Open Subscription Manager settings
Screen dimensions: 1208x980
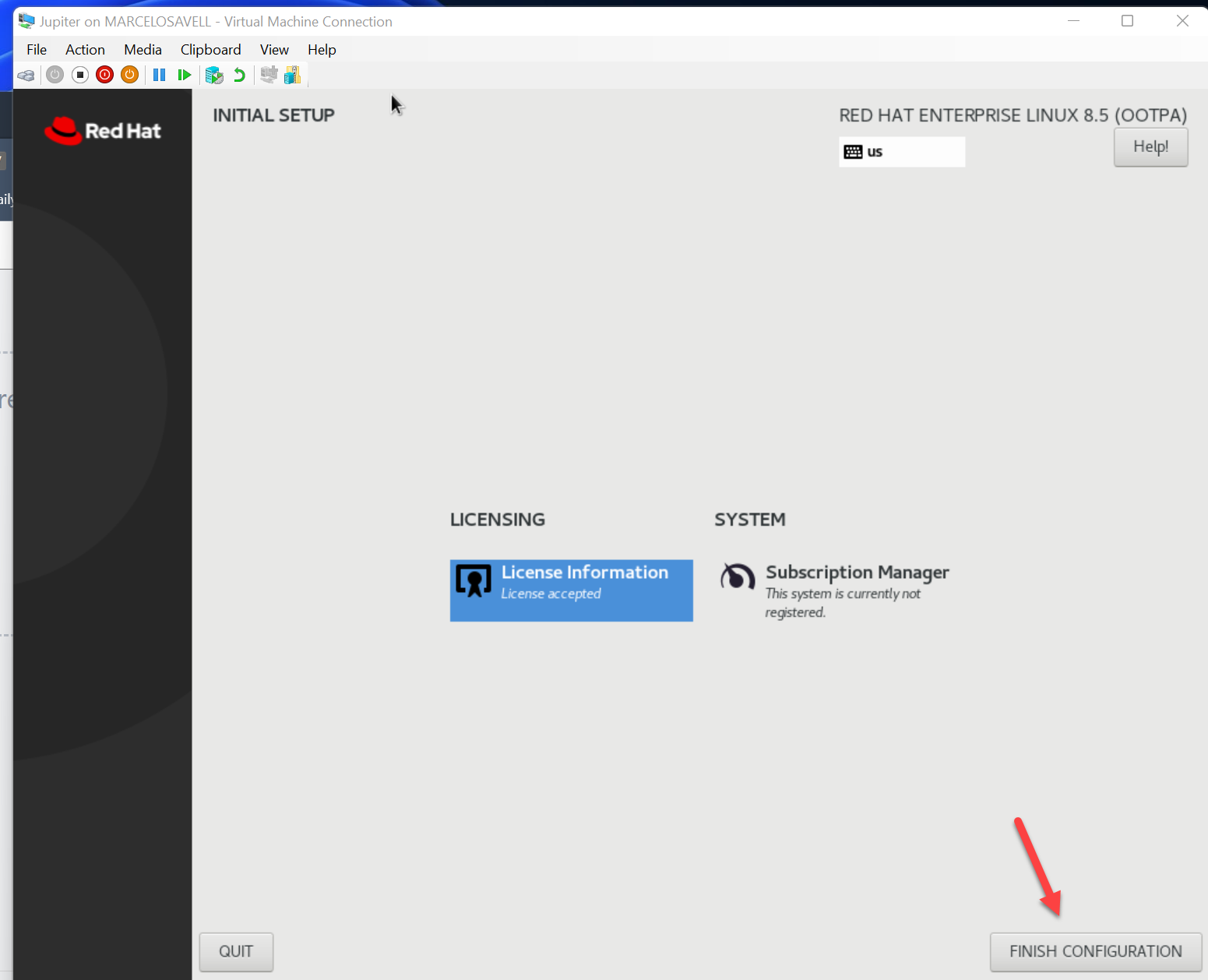(835, 590)
